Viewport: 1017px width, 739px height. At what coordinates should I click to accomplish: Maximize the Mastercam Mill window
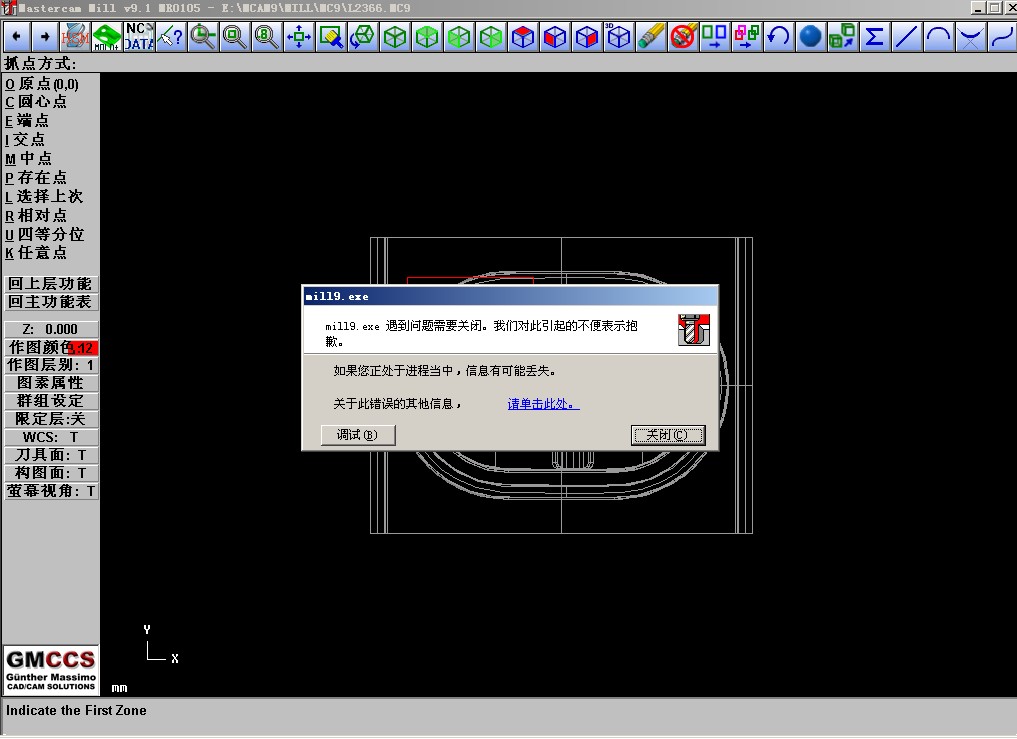(x=994, y=8)
